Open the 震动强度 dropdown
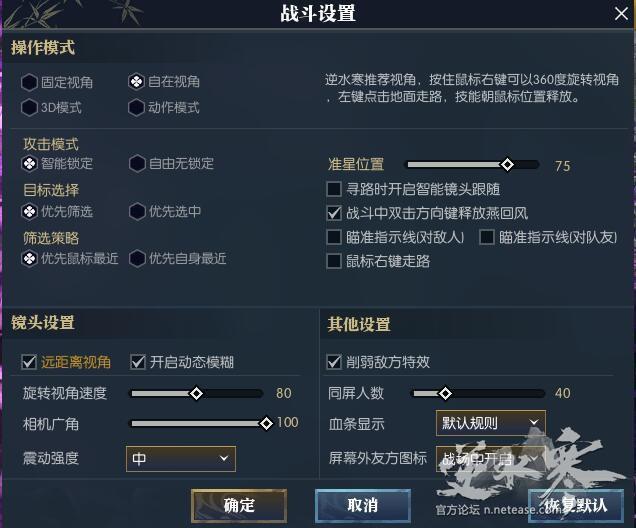636x528 pixels. click(x=180, y=459)
